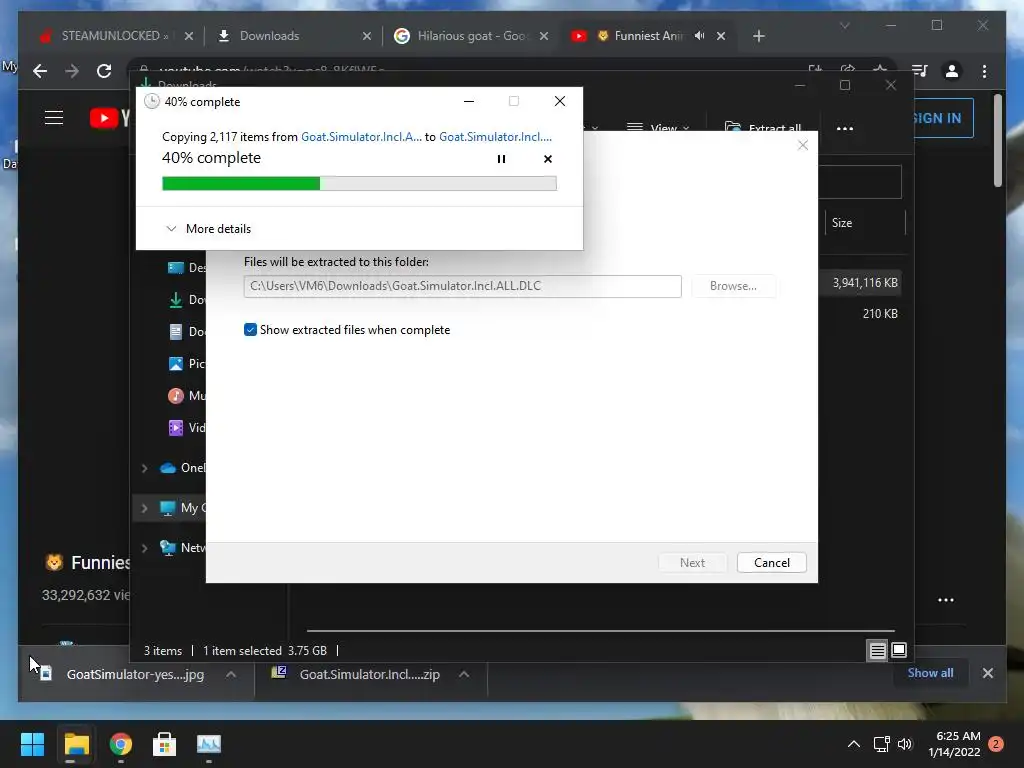Click the copy progress bar
This screenshot has height=768, width=1024.
tap(359, 184)
